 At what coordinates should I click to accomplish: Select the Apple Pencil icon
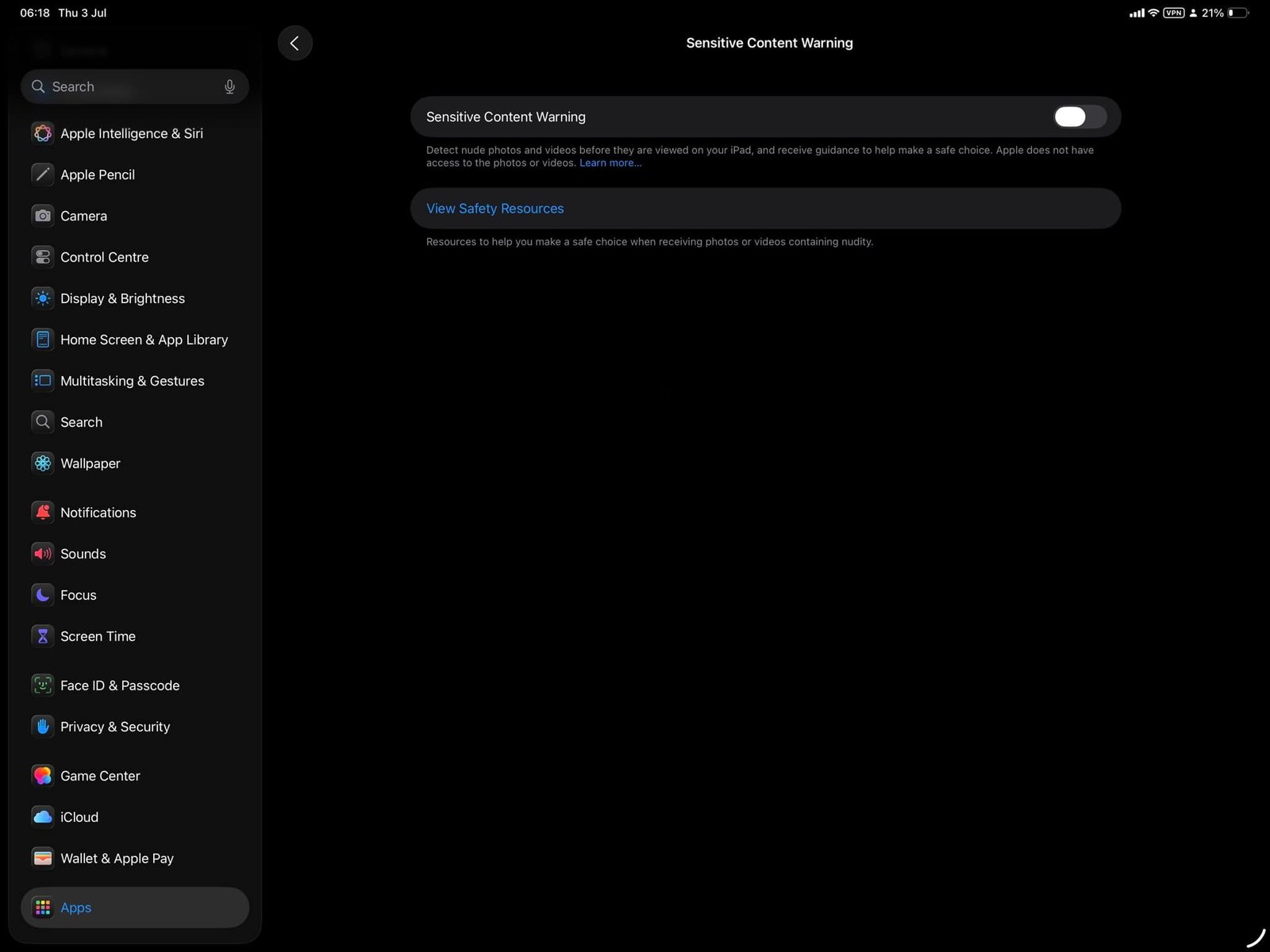[x=43, y=175]
